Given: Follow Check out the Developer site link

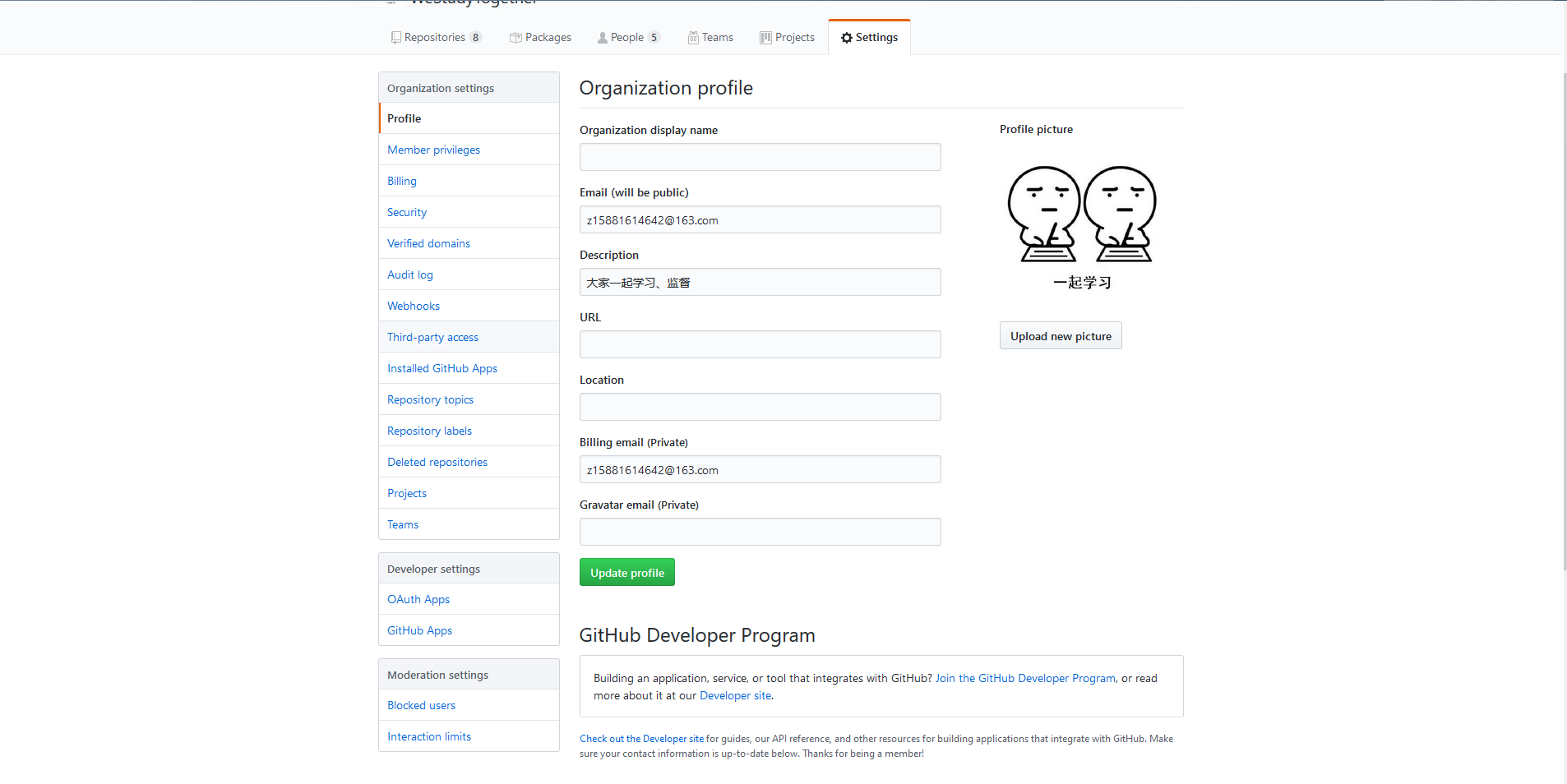Looking at the screenshot, I should (x=641, y=739).
